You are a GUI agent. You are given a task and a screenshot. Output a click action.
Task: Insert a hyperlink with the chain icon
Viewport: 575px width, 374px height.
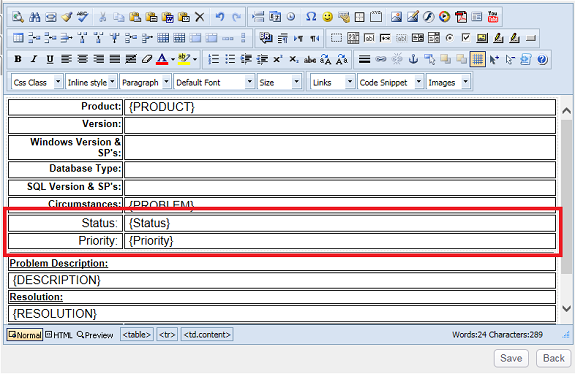(x=381, y=59)
